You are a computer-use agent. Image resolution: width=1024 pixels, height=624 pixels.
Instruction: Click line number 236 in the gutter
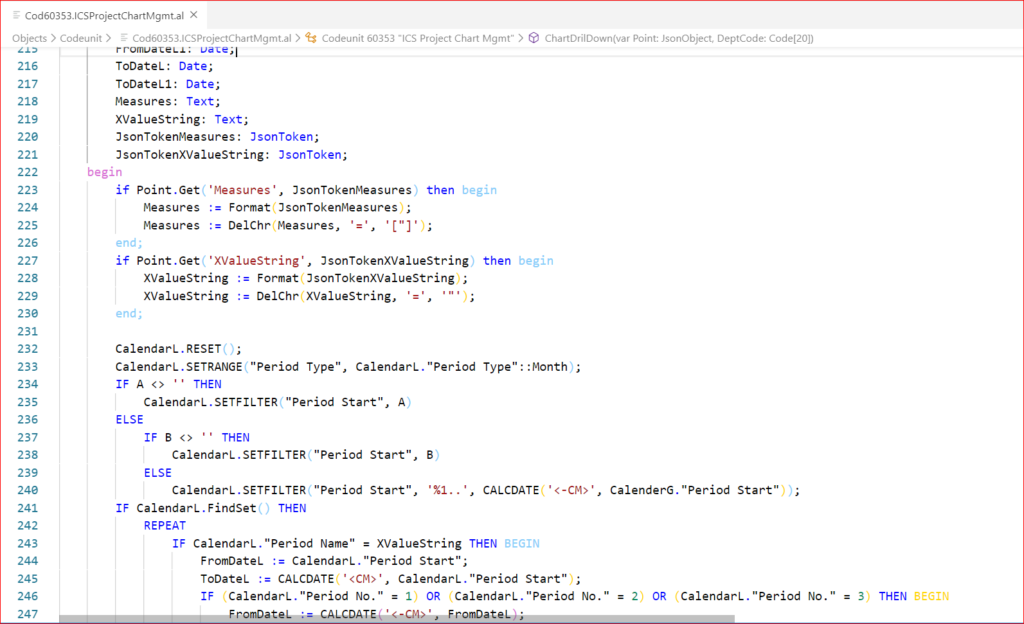tap(27, 419)
